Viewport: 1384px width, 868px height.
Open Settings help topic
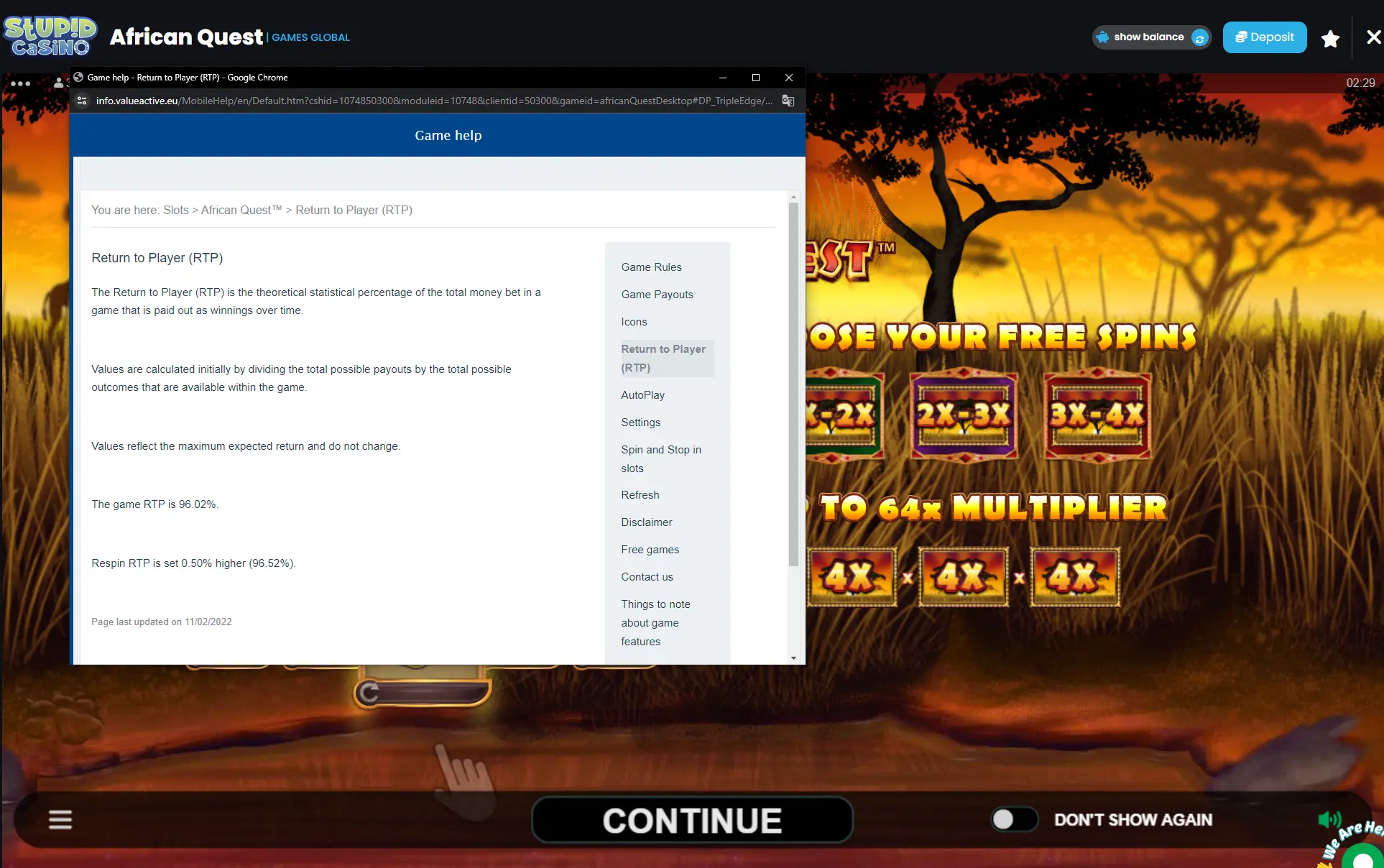pyautogui.click(x=640, y=423)
